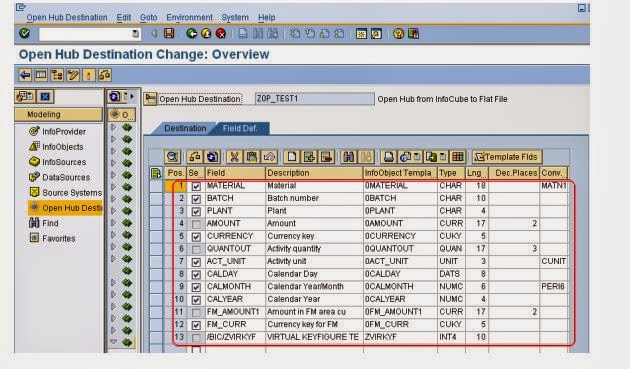
Task: Collapse the last tree node with down arrow
Action: pyautogui.click(x=113, y=342)
